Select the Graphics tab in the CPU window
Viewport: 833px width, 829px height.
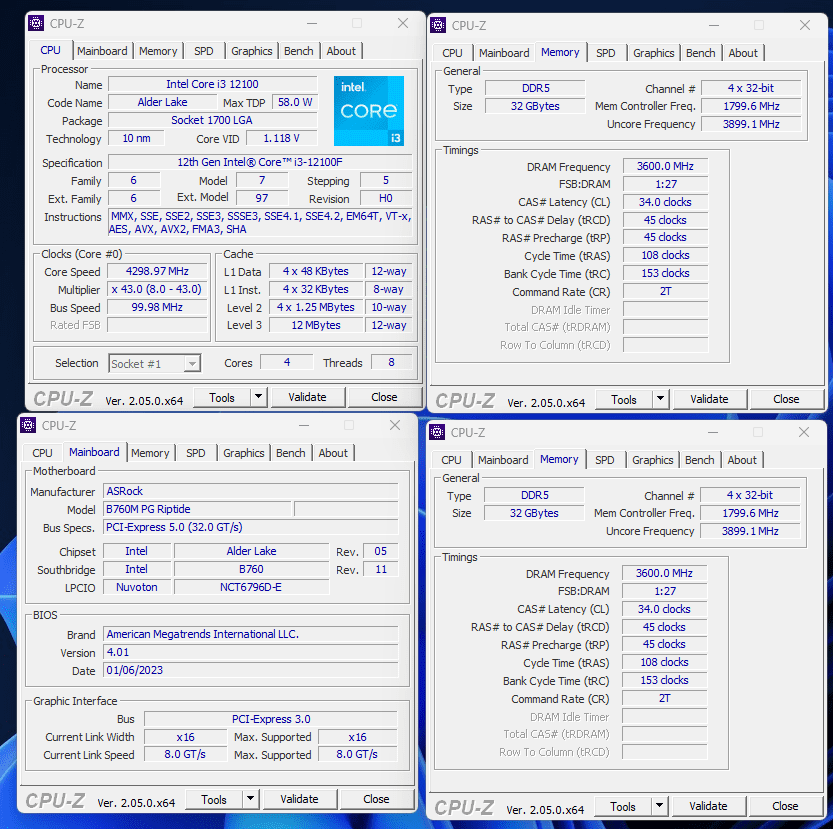click(x=251, y=51)
